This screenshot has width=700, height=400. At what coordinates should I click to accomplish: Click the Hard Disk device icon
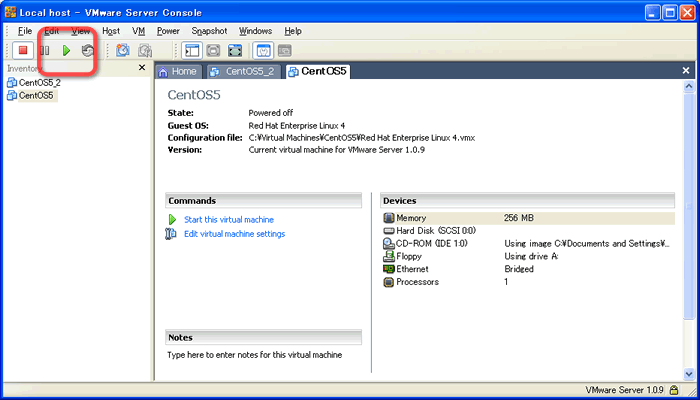389,231
